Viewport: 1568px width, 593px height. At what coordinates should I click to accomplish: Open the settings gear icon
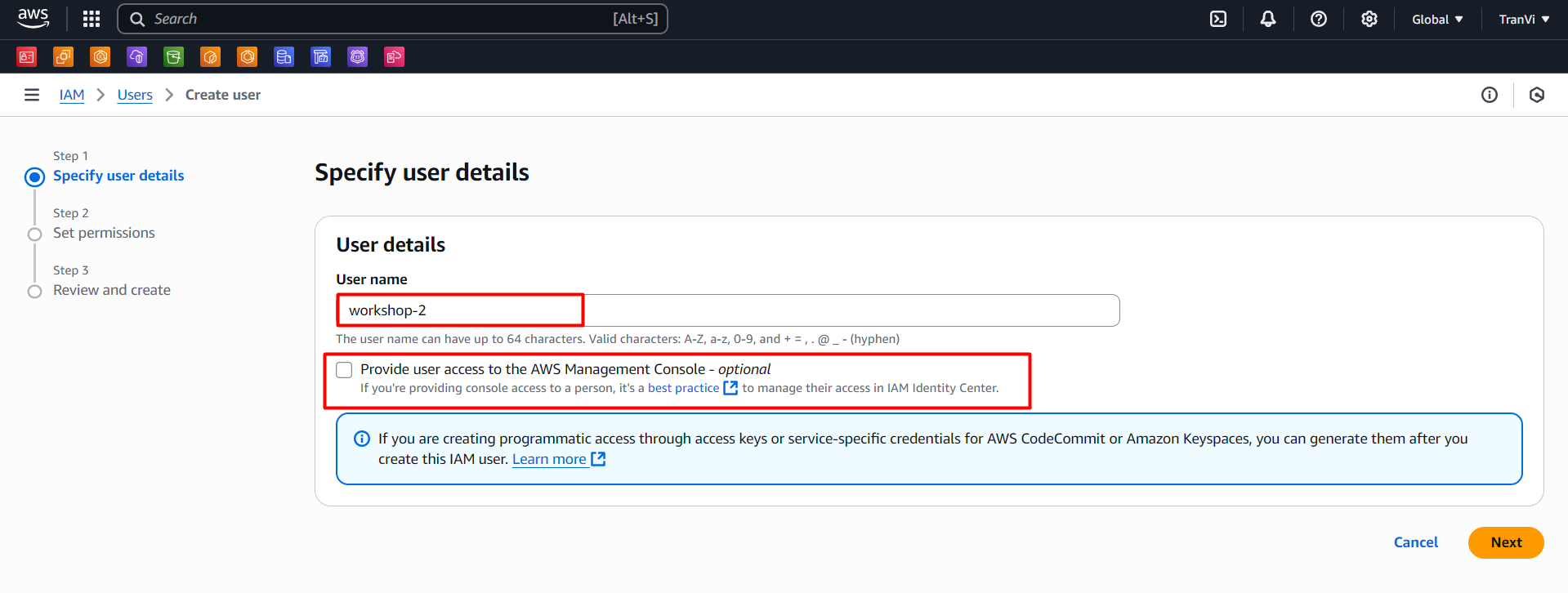click(1369, 19)
